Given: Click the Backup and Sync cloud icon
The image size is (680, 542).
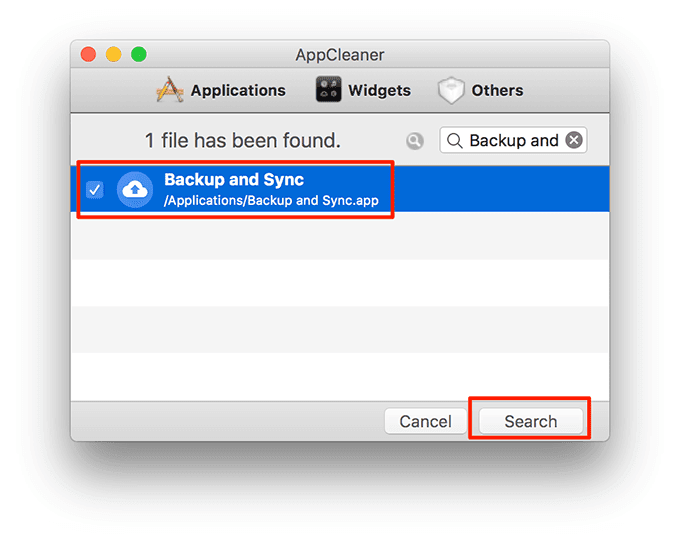Looking at the screenshot, I should click(x=135, y=189).
